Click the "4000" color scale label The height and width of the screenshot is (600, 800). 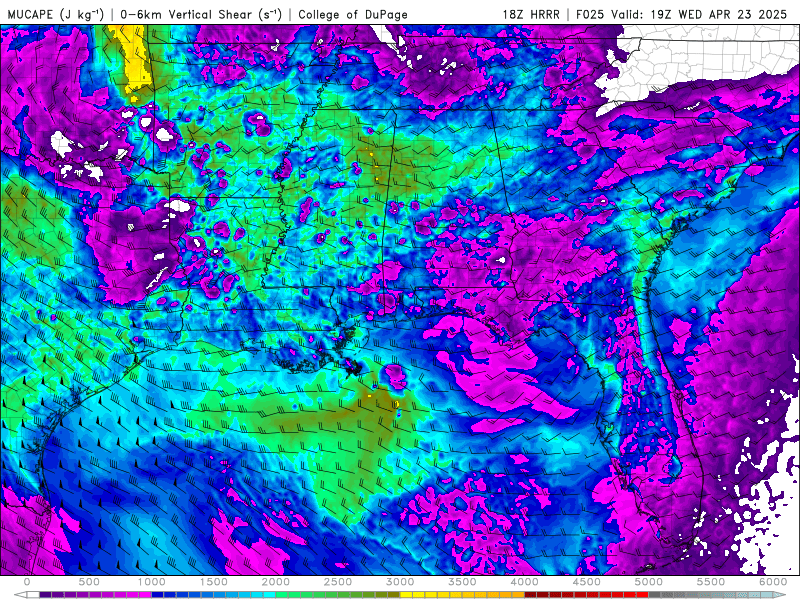coord(525,582)
